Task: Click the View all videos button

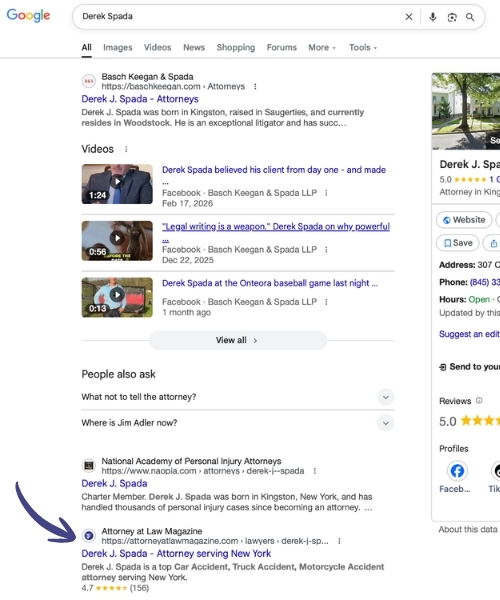Action: click(x=238, y=340)
